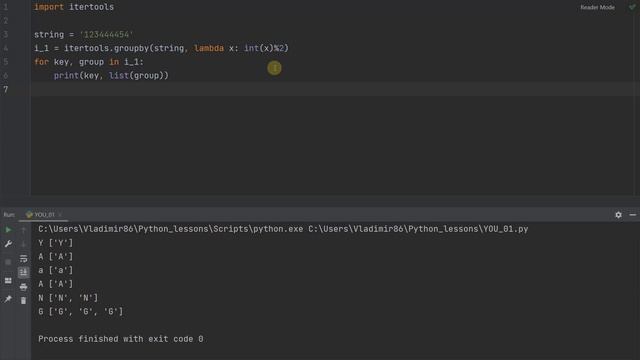
Task: Click 'Process finished with exit code 0'
Action: 121,339
